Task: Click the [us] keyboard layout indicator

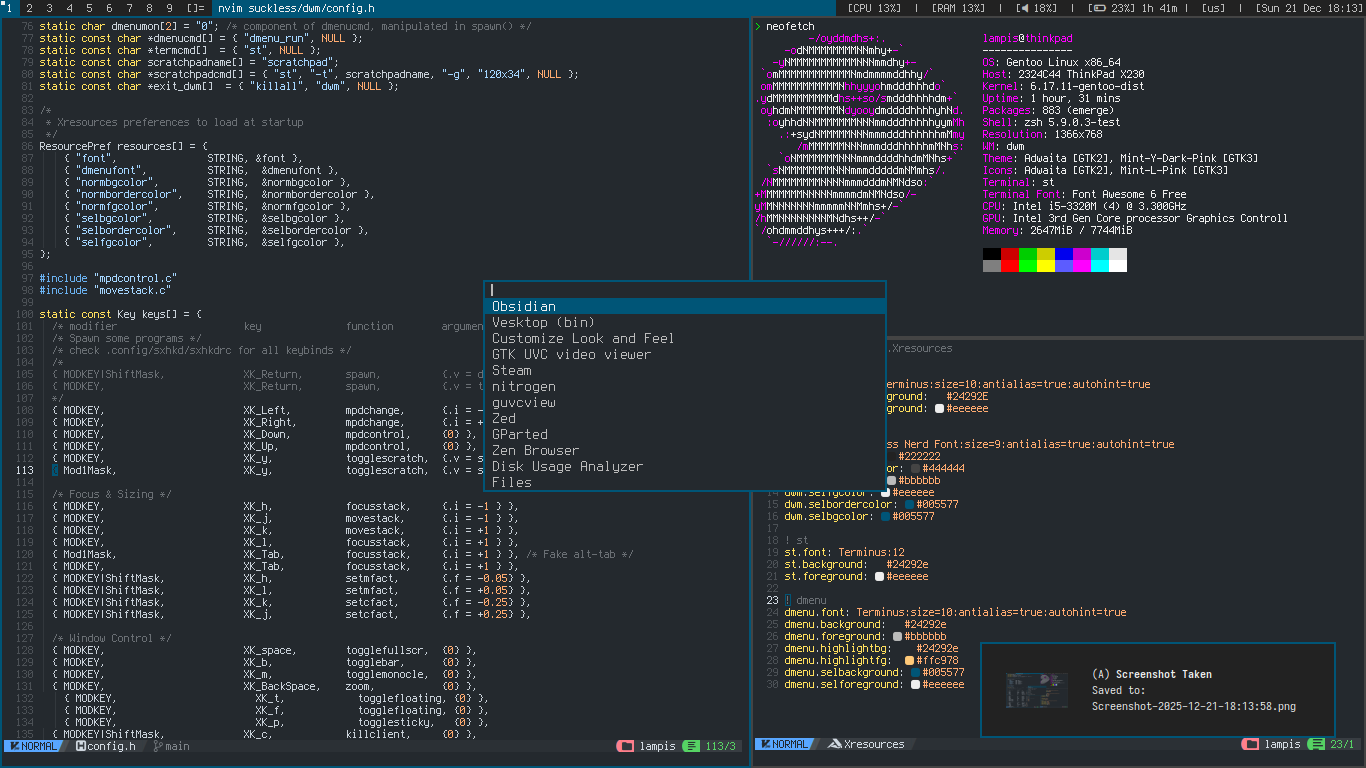Action: pos(1213,8)
